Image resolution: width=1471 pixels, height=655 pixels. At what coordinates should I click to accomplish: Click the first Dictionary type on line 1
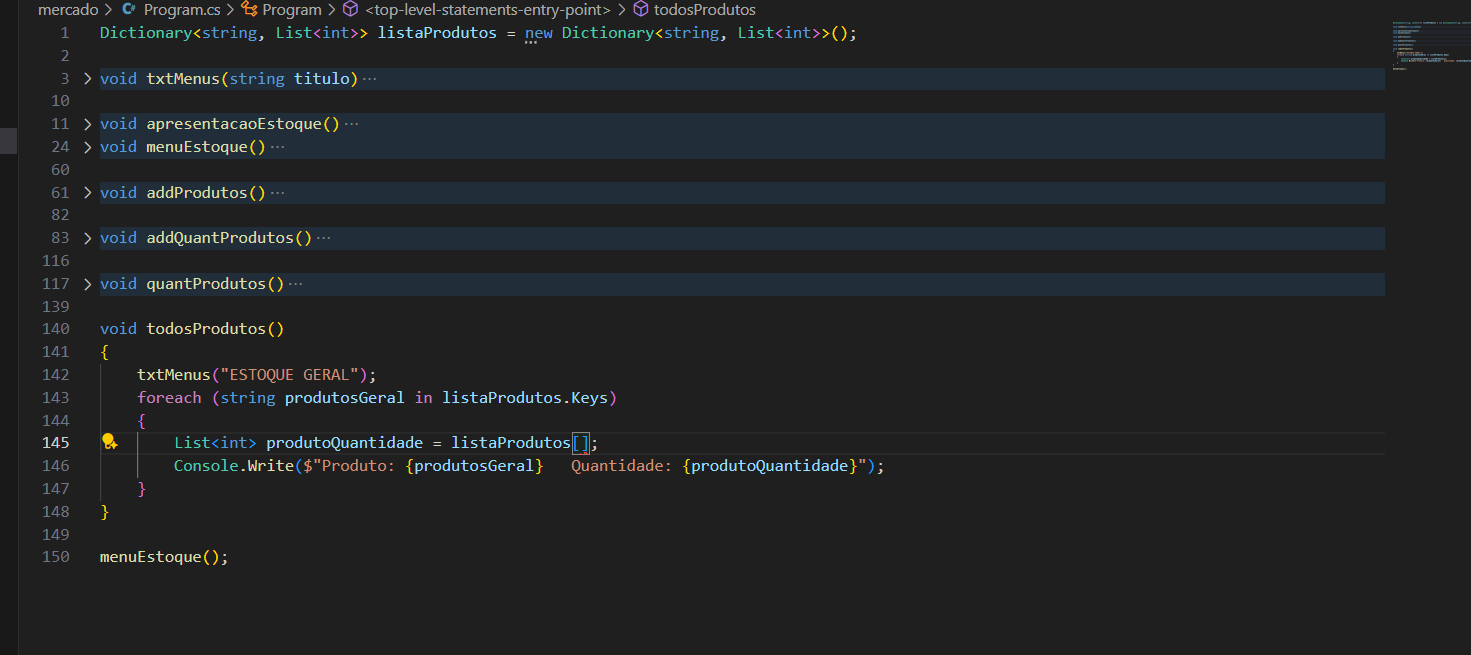click(x=146, y=33)
